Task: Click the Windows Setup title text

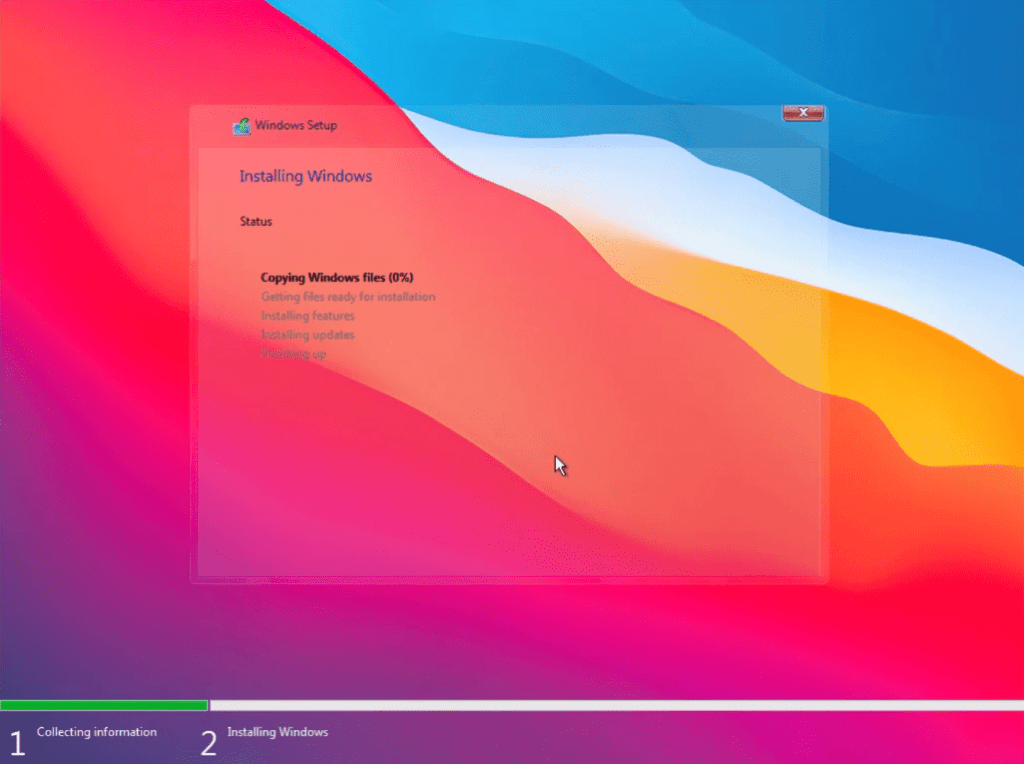Action: tap(296, 126)
